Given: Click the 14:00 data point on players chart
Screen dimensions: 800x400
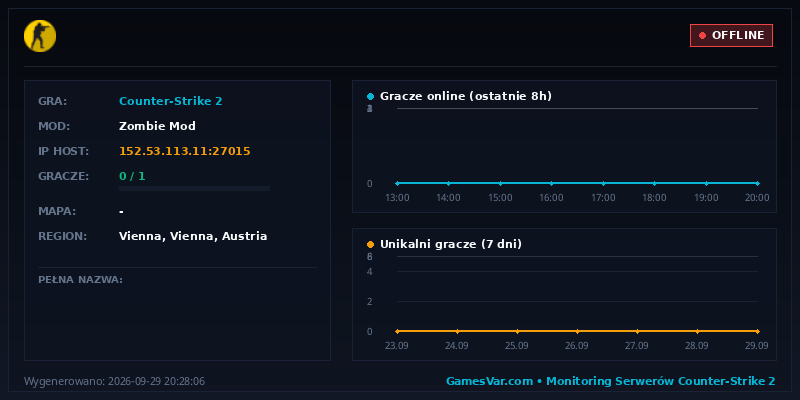Looking at the screenshot, I should (x=448, y=183).
